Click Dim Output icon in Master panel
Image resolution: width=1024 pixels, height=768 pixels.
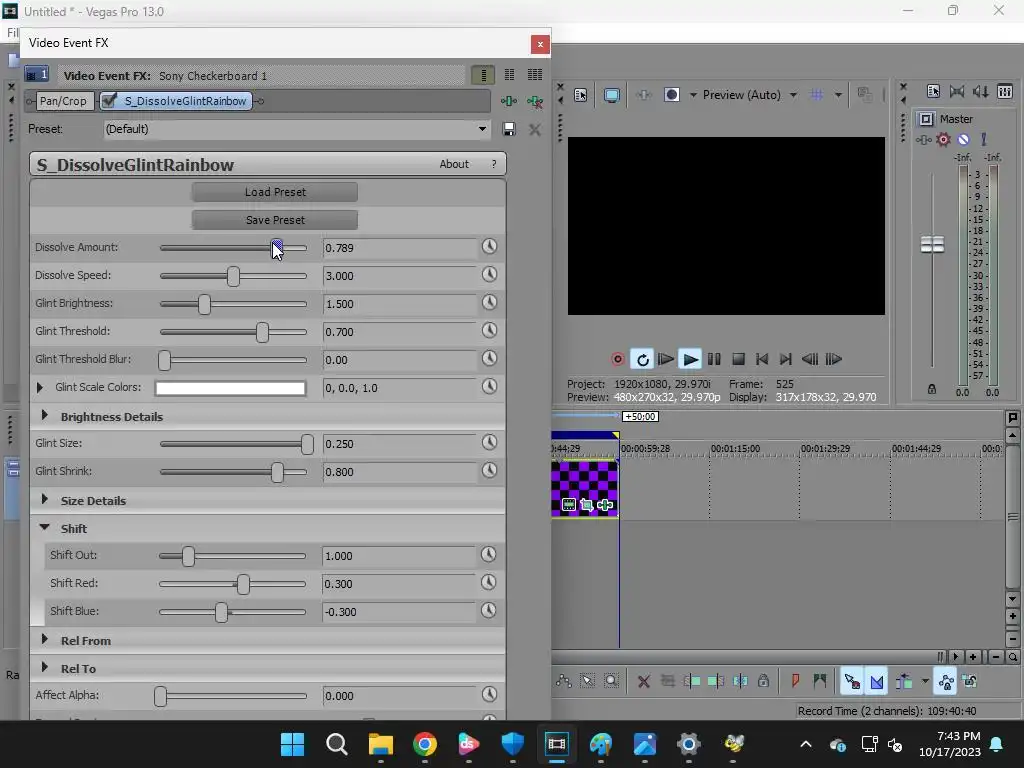click(980, 91)
